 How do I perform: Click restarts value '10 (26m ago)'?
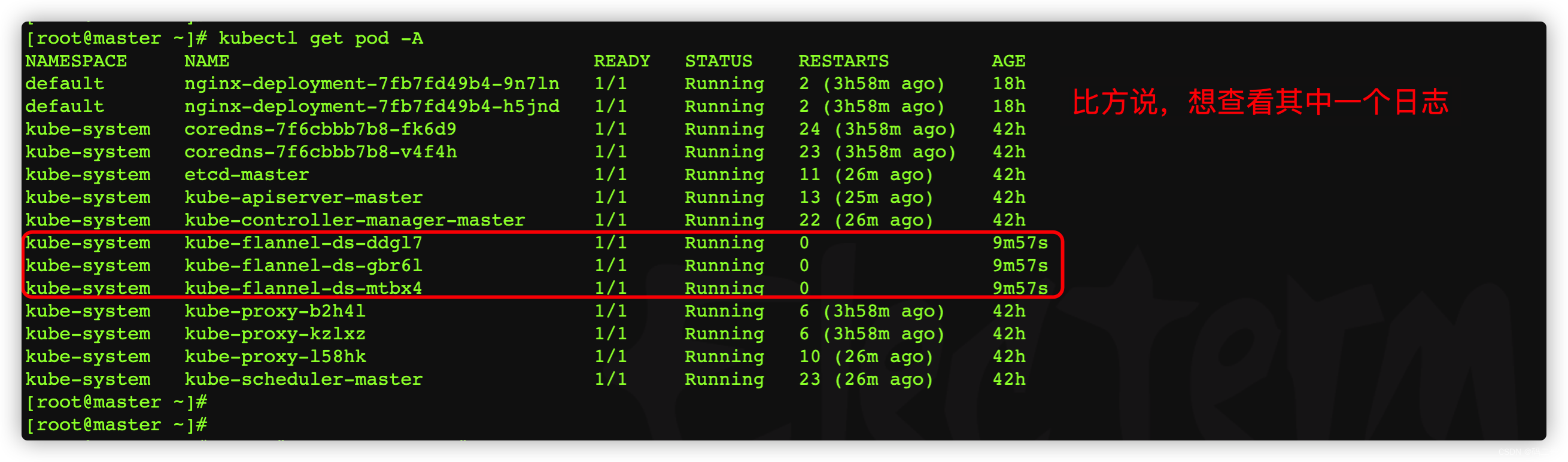(865, 357)
